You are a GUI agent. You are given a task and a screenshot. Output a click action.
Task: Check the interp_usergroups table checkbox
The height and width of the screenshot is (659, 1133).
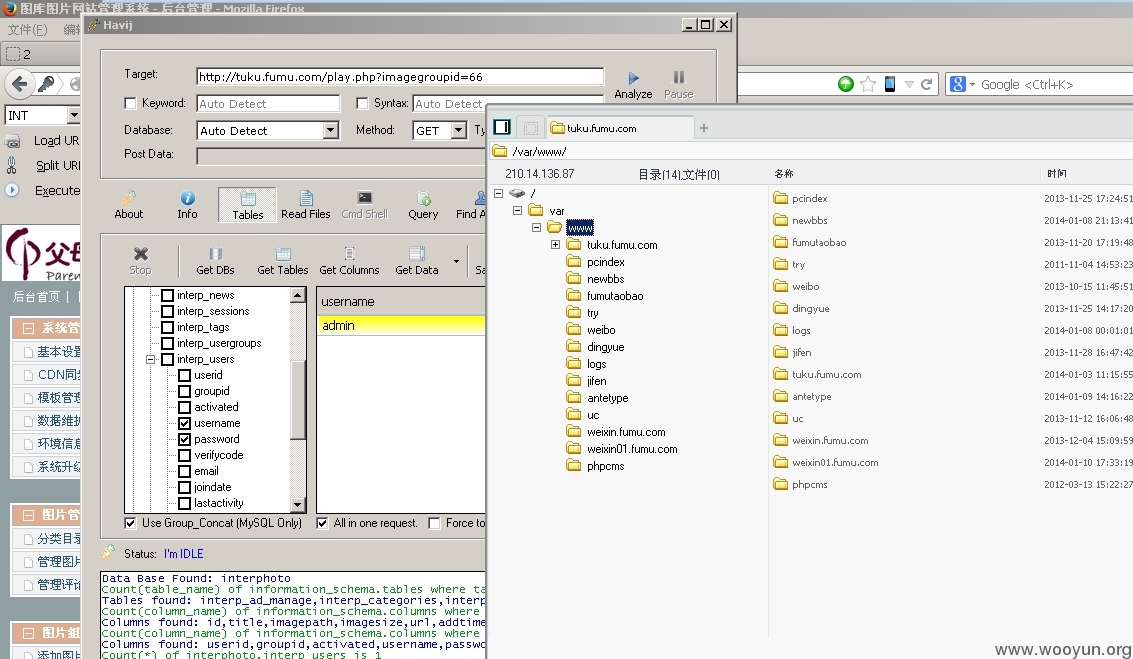168,343
